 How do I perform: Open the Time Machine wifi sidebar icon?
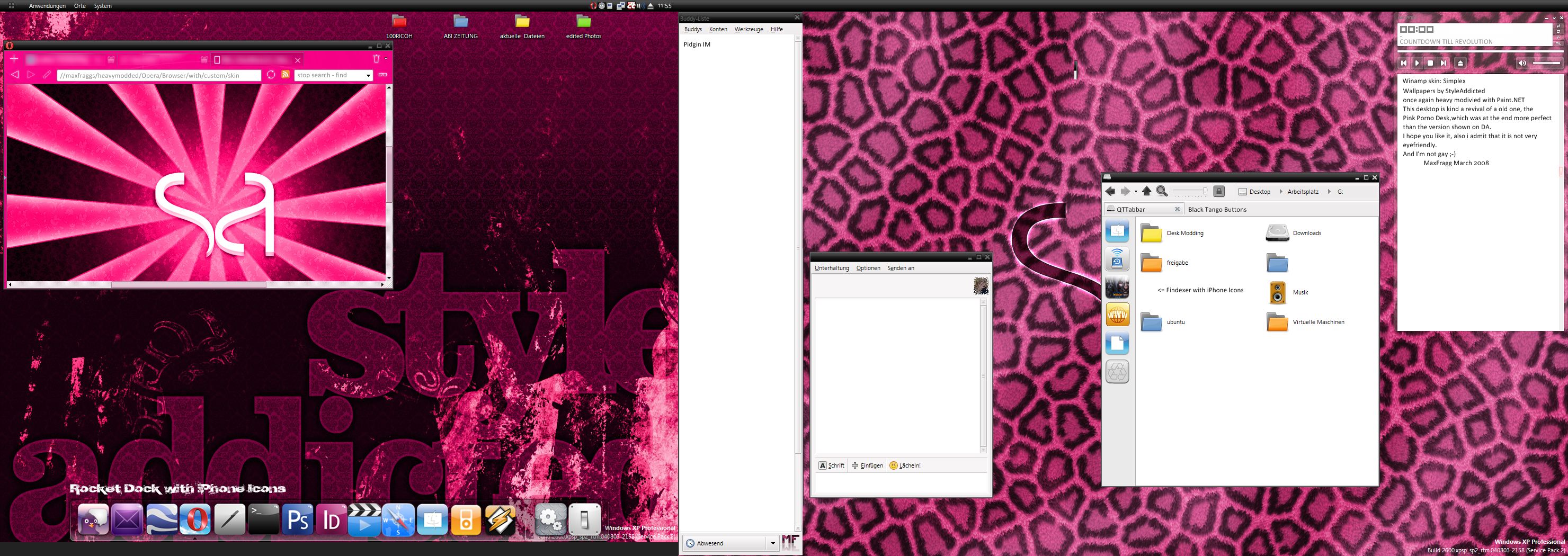pyautogui.click(x=1117, y=259)
